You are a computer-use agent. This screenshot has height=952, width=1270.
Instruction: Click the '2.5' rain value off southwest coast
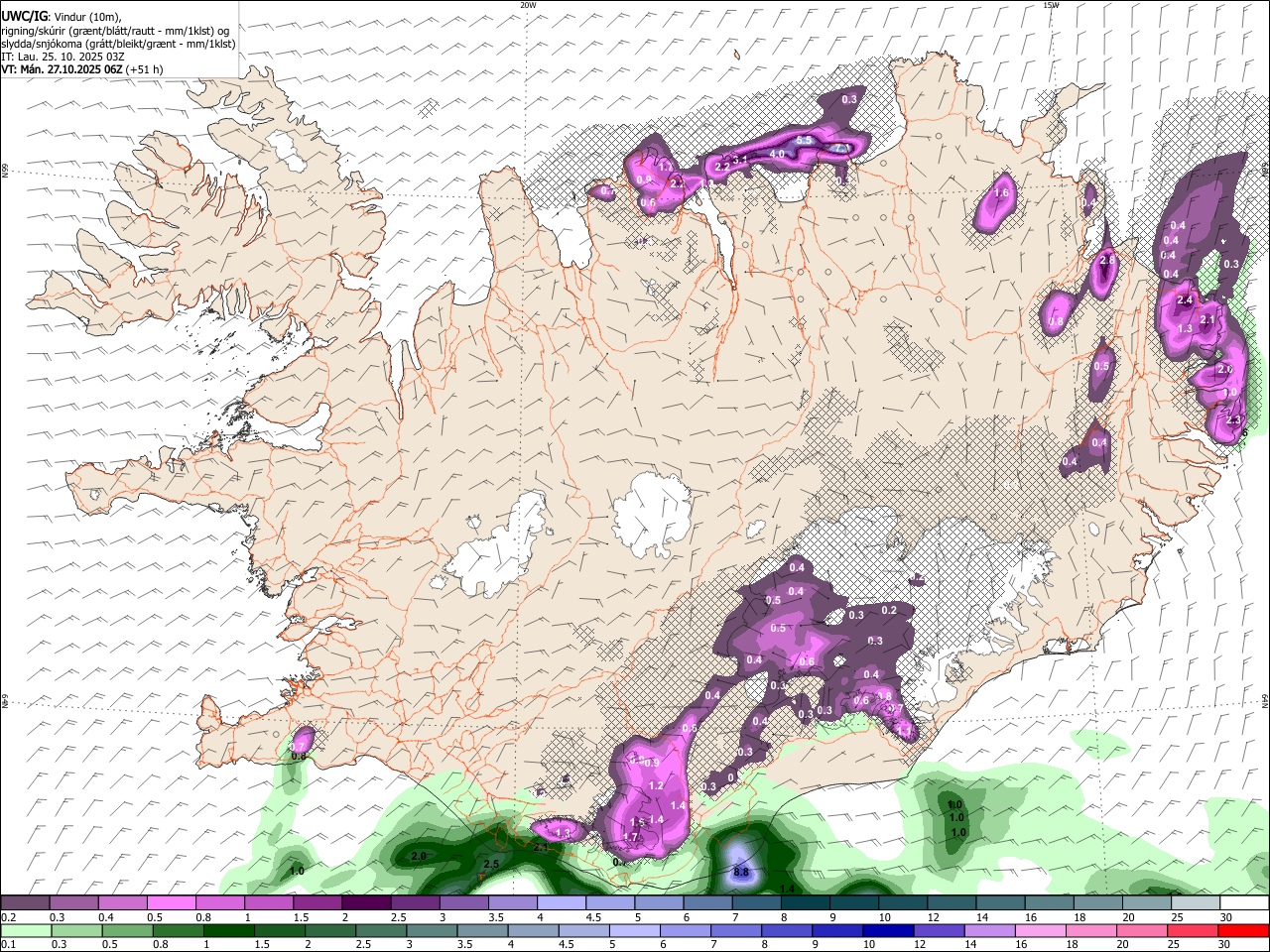tap(491, 865)
